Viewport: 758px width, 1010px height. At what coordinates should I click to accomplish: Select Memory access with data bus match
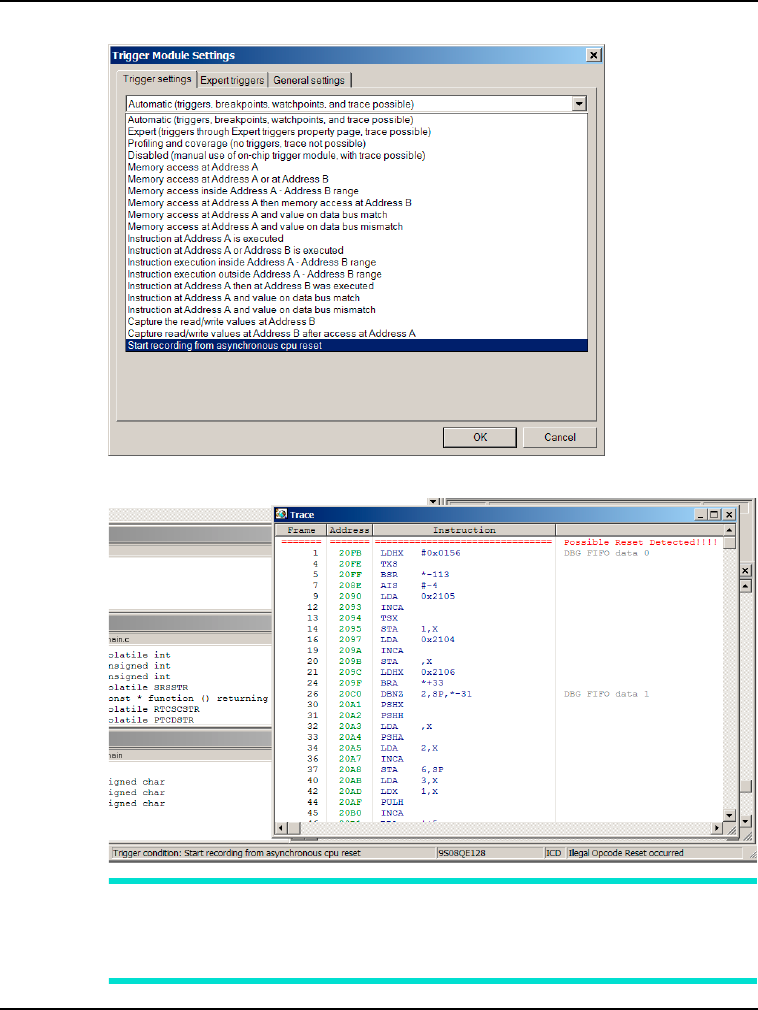357,214
